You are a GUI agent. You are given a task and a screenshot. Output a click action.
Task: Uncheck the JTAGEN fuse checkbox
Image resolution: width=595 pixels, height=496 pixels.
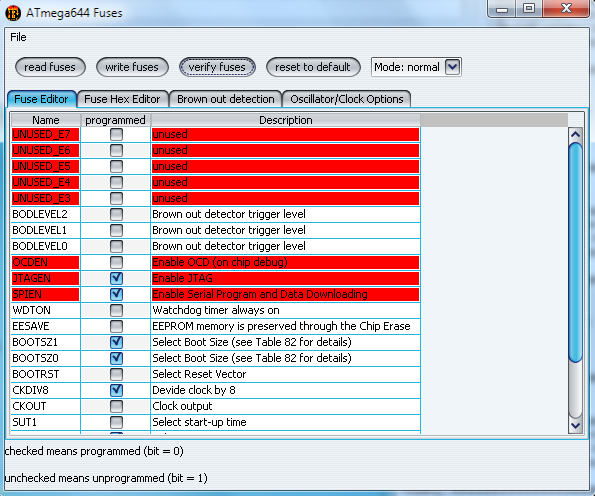116,278
